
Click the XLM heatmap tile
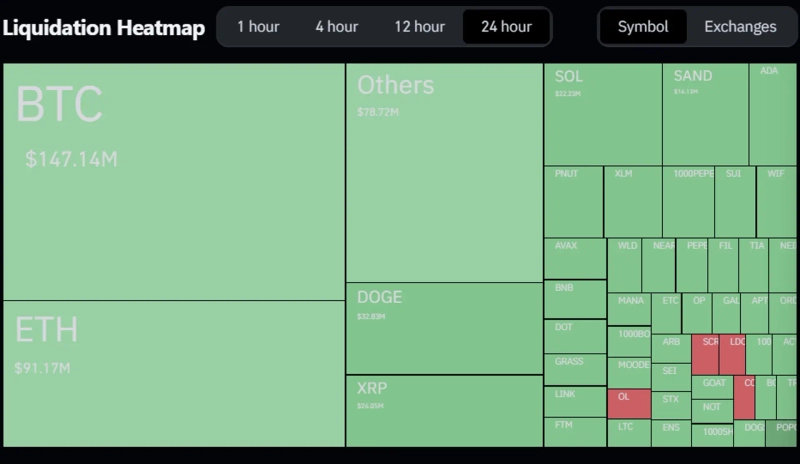(632, 201)
